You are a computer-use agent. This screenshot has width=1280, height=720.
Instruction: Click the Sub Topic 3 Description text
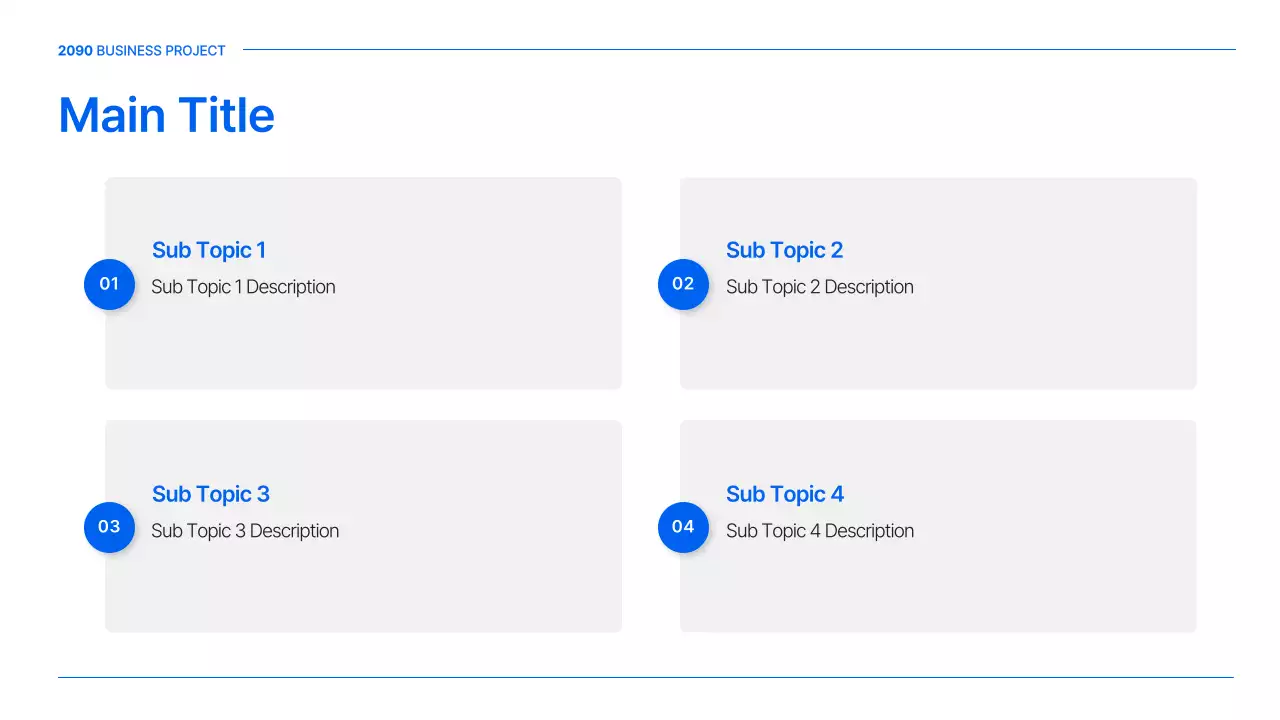tap(245, 531)
